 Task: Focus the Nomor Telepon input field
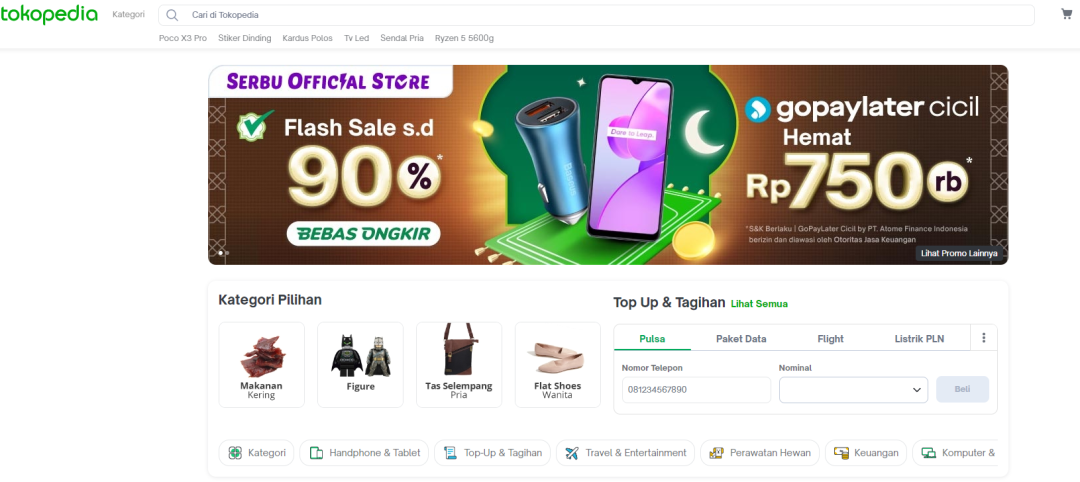(696, 390)
